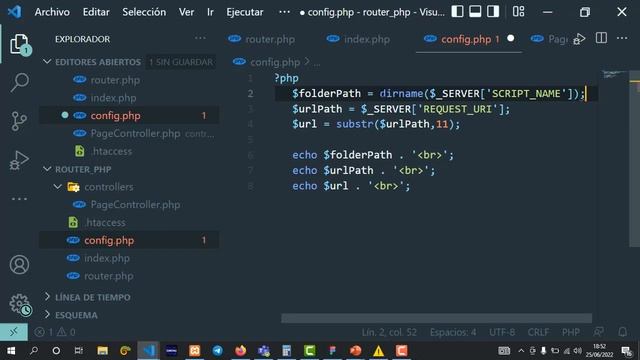640x360 pixels.
Task: Change language mode via PHP status item
Action: click(571, 332)
